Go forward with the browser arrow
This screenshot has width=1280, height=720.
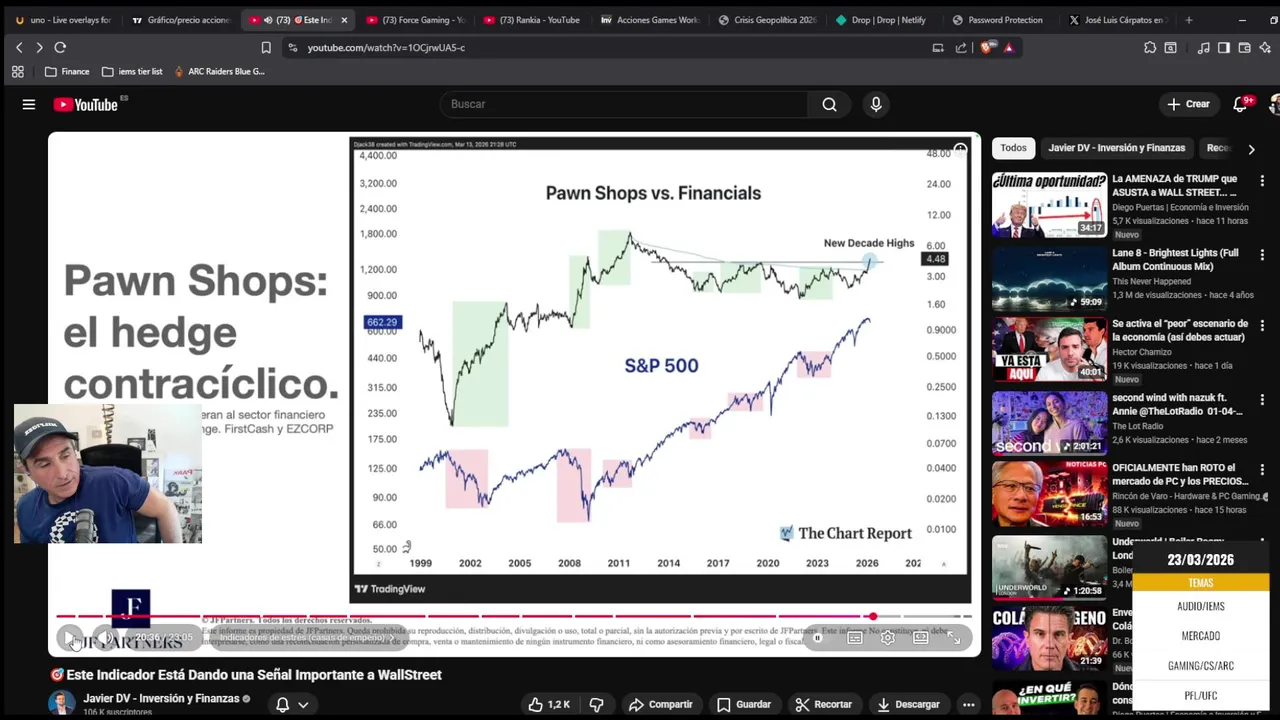[39, 47]
